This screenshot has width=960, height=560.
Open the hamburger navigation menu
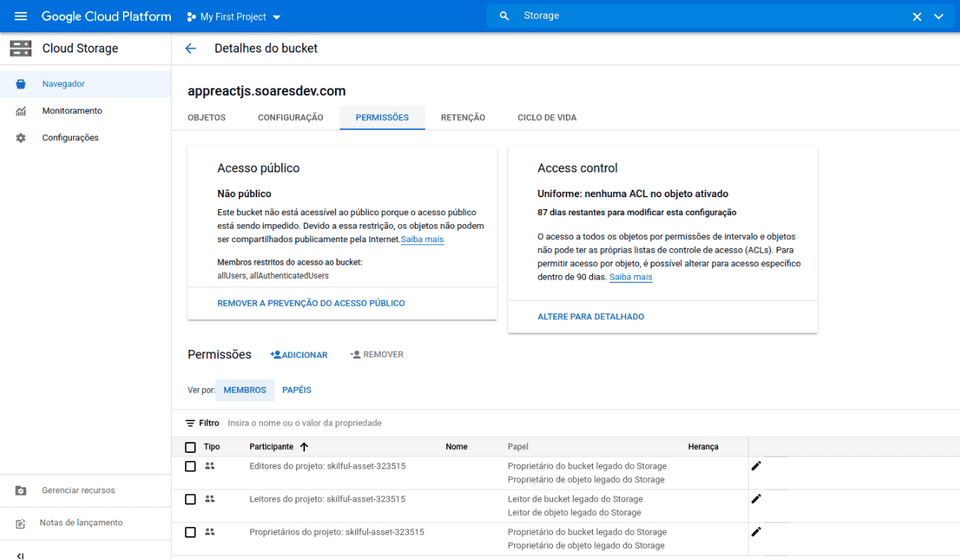click(21, 17)
